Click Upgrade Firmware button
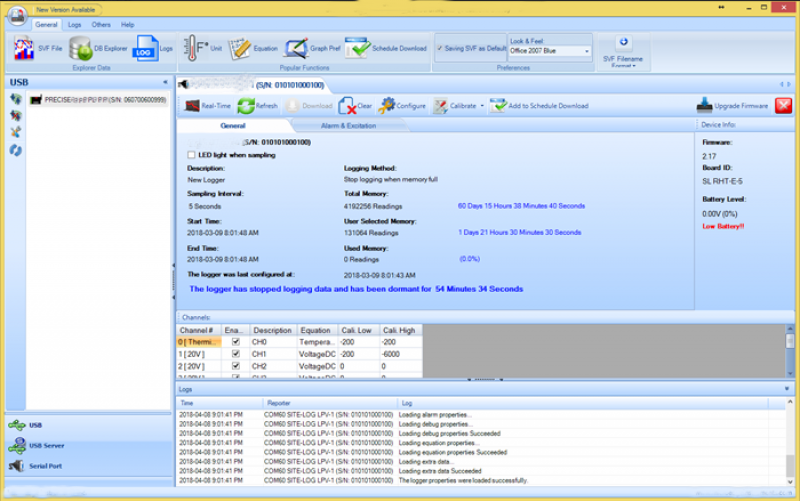The height and width of the screenshot is (501, 800). pos(733,105)
